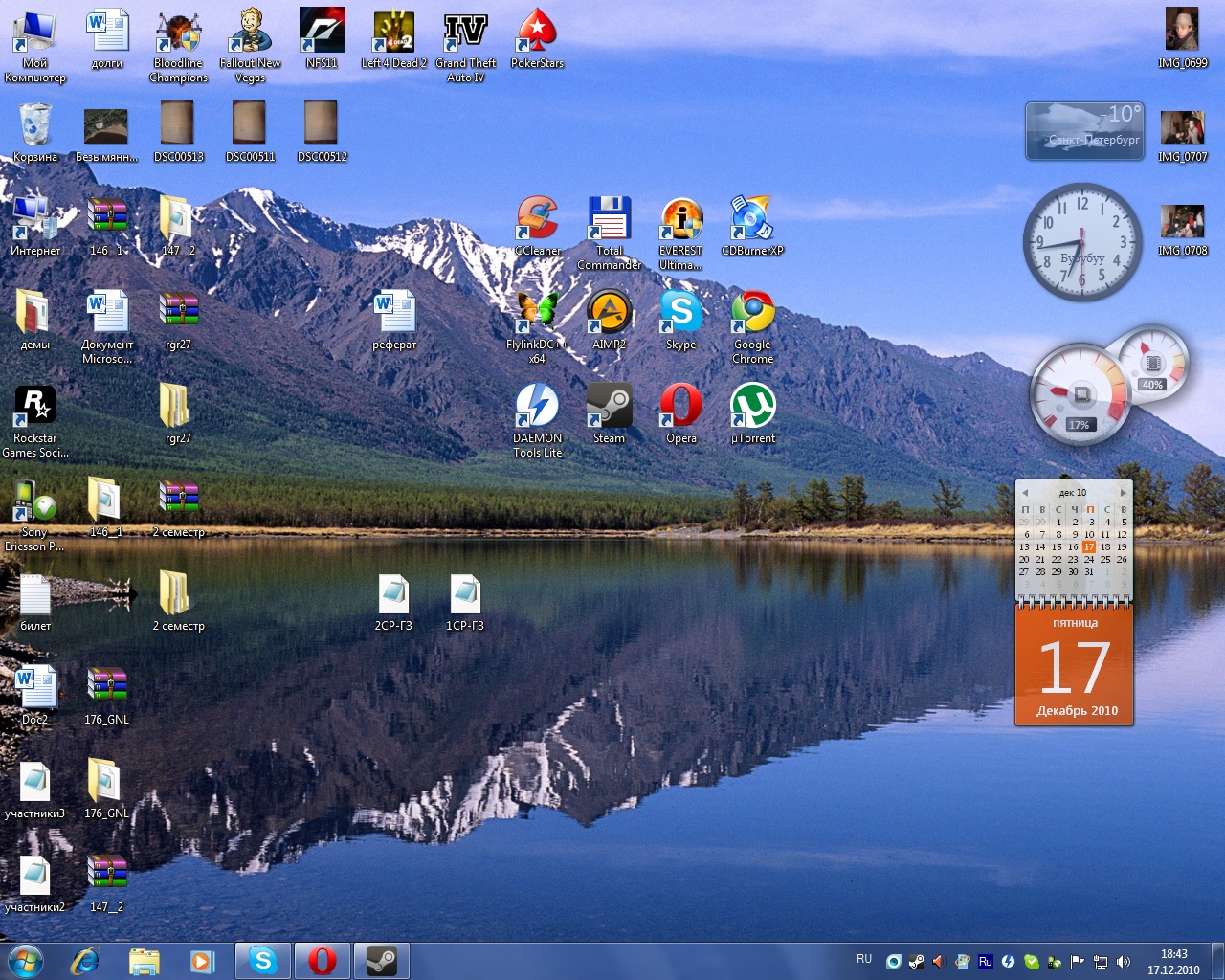Click the участники2 file icon
The image size is (1225, 980).
pyautogui.click(x=35, y=882)
